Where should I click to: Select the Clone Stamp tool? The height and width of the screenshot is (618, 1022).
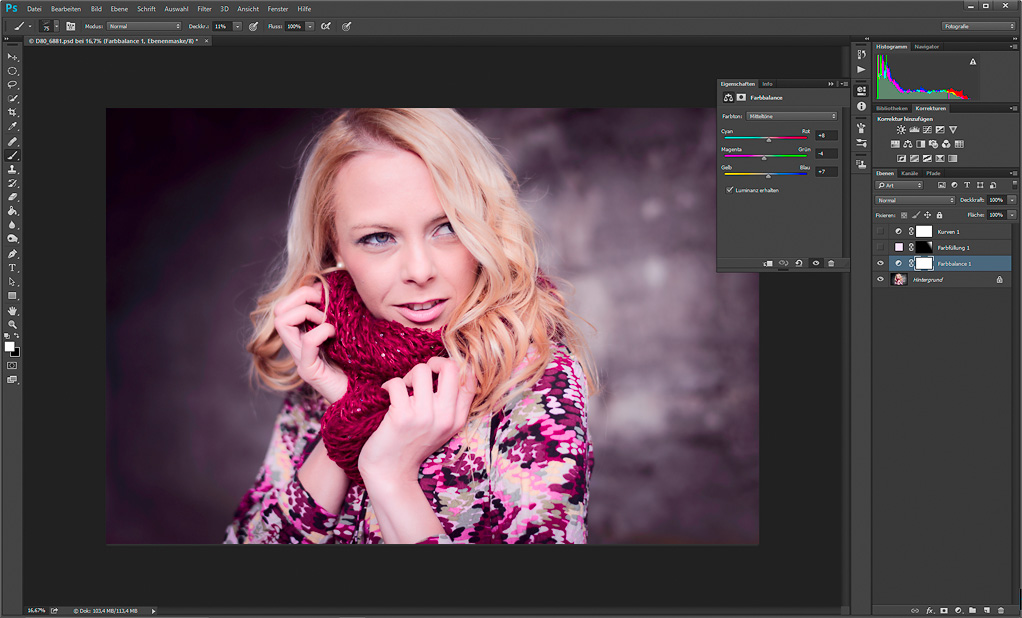click(x=12, y=169)
